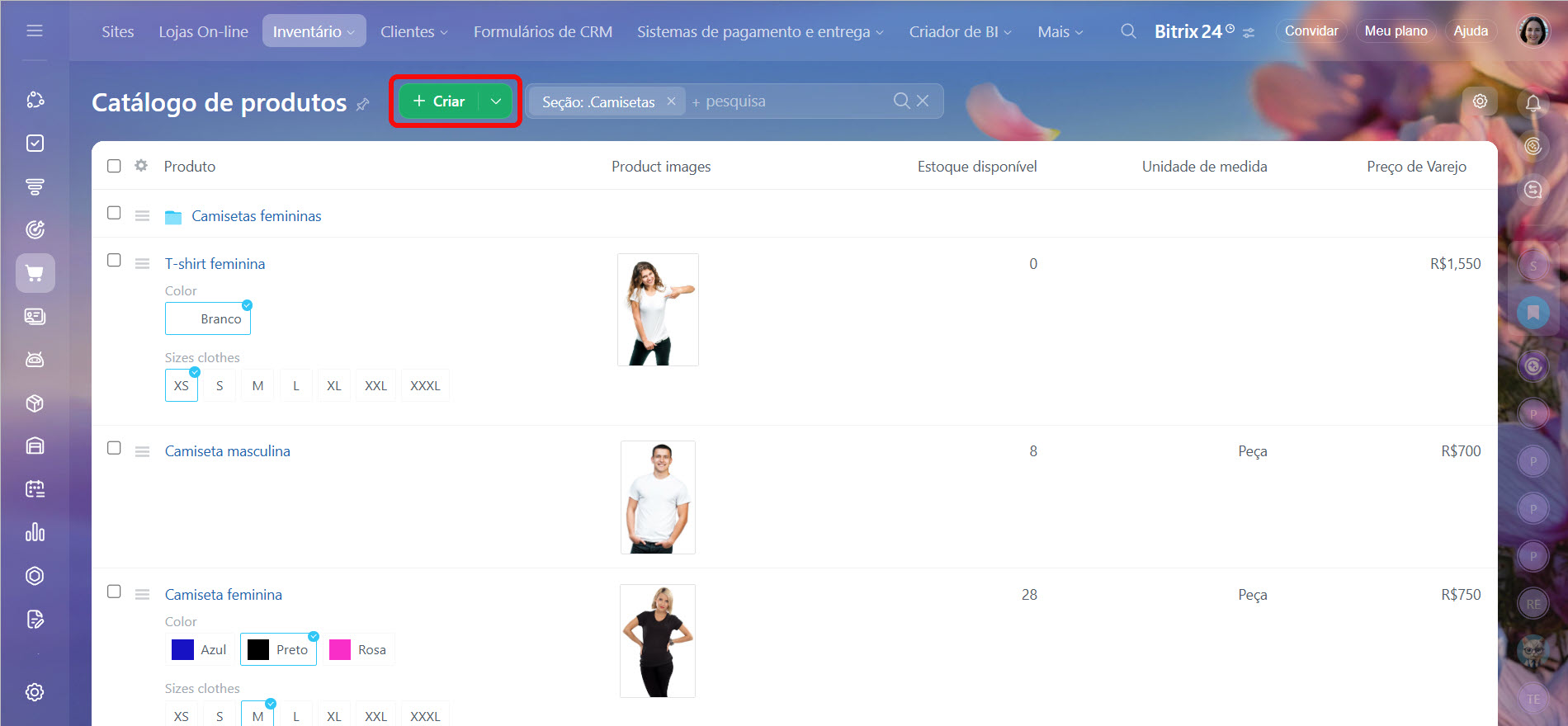The height and width of the screenshot is (726, 1568).
Task: Expand the Mais menu
Action: click(x=1060, y=31)
